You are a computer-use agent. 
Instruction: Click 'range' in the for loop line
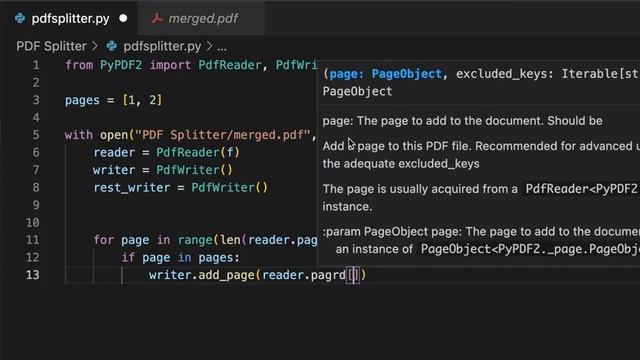[x=195, y=240]
